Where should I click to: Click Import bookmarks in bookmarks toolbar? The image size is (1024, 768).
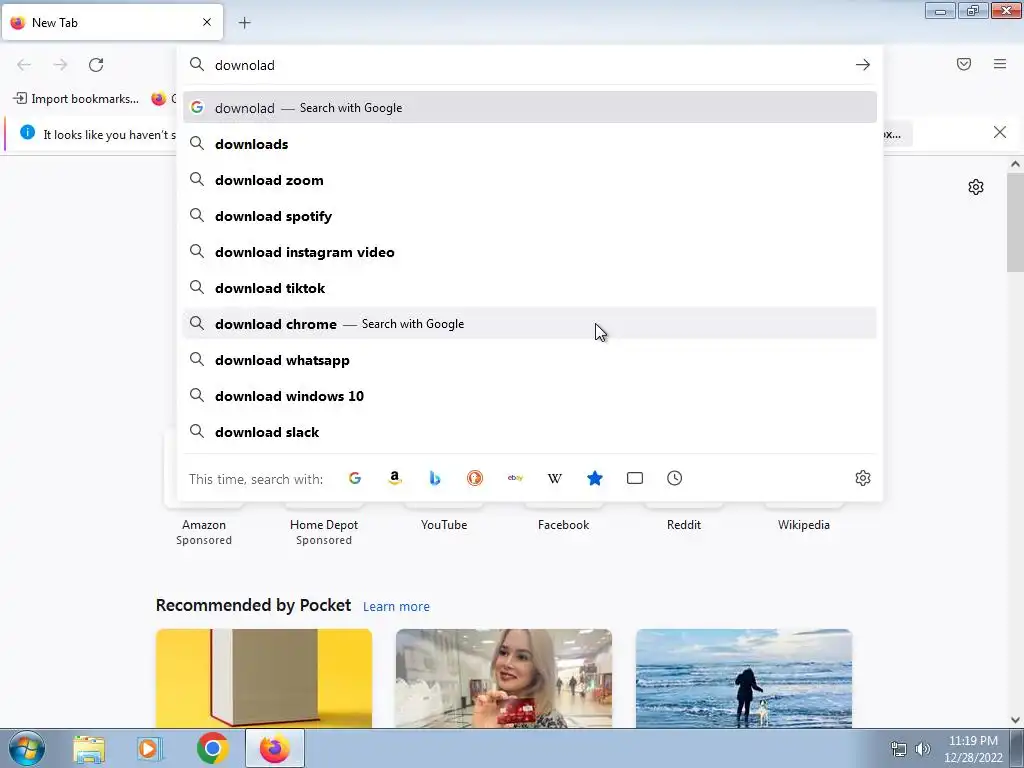coord(76,99)
